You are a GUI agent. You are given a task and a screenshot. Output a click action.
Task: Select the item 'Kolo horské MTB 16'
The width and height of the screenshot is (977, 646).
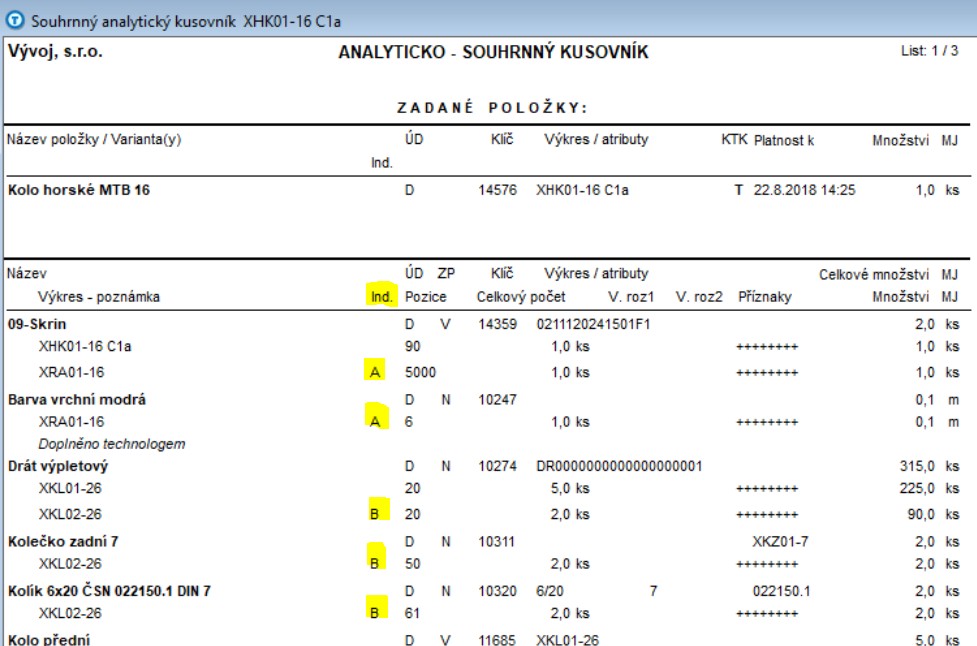pos(79,190)
